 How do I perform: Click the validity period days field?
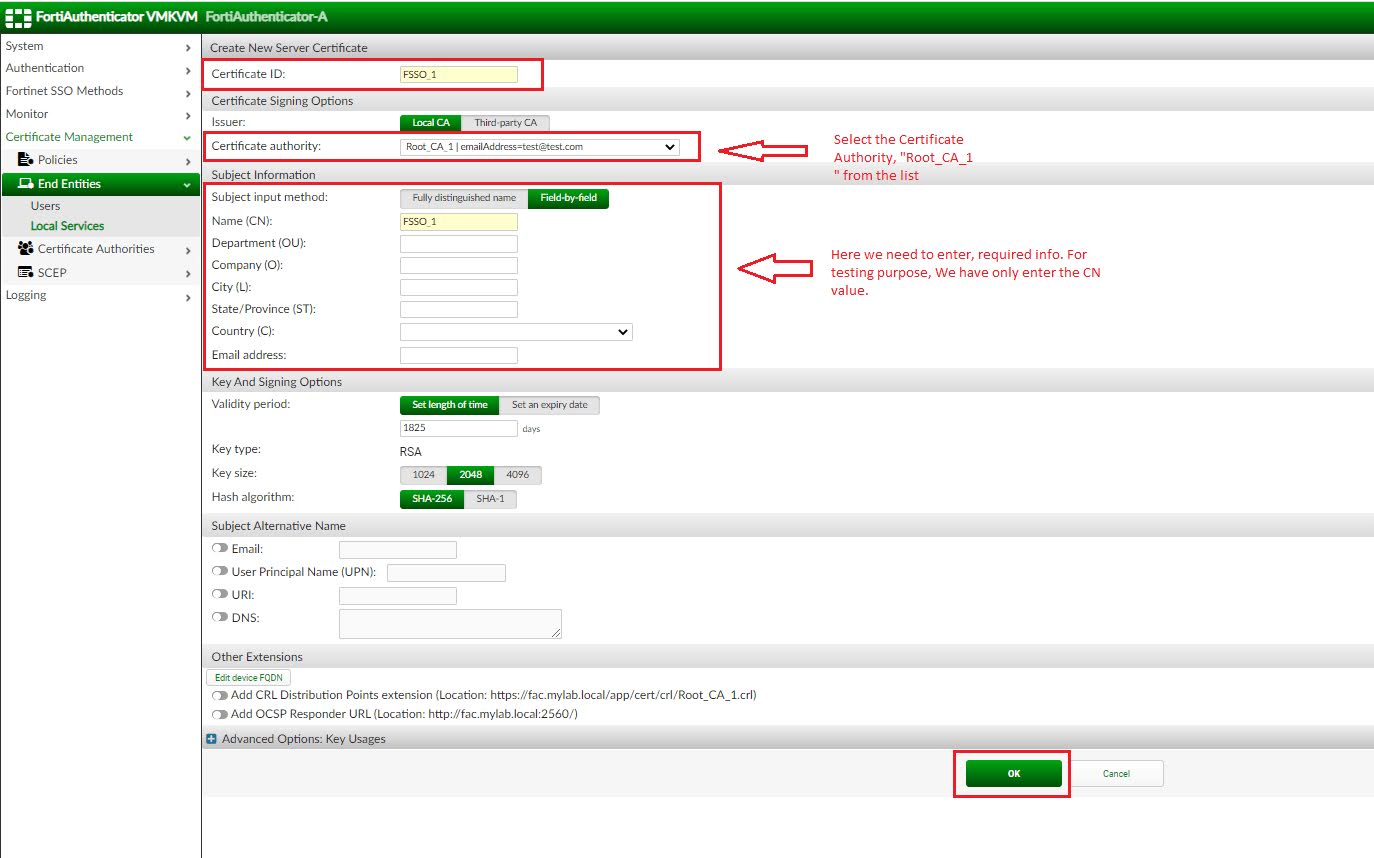click(459, 428)
